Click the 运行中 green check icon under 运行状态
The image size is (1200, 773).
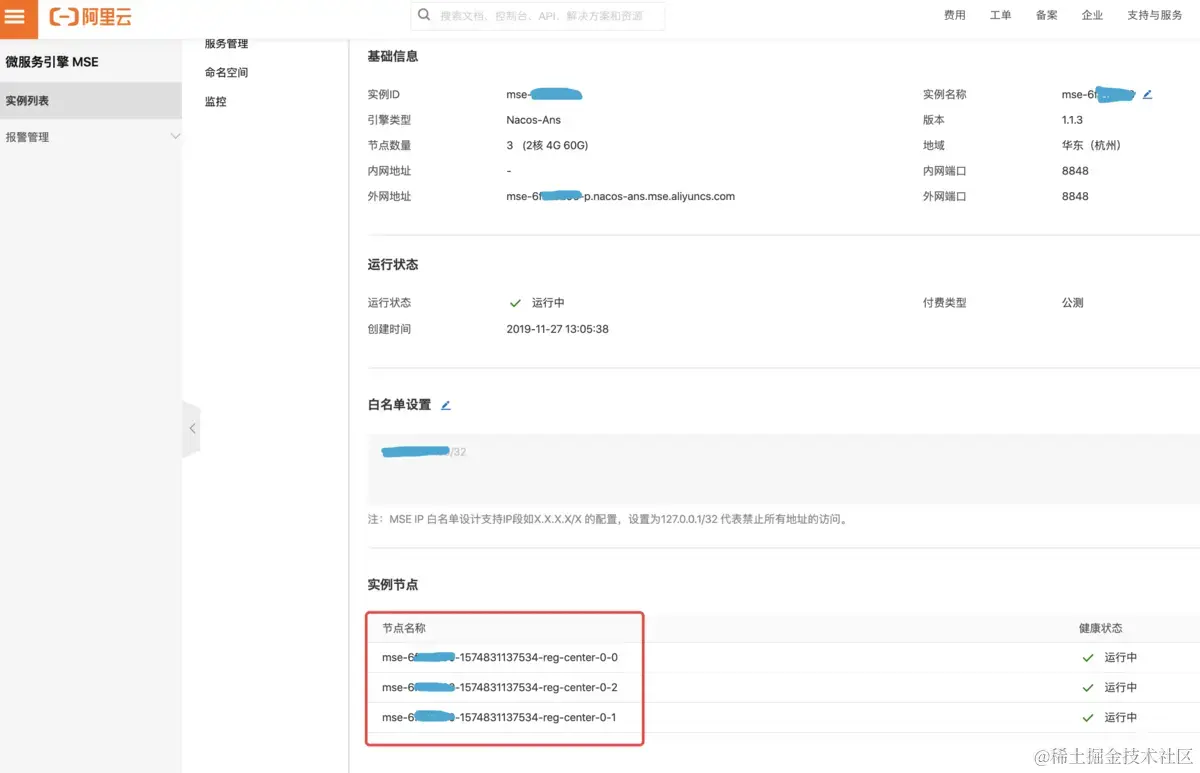click(x=515, y=302)
